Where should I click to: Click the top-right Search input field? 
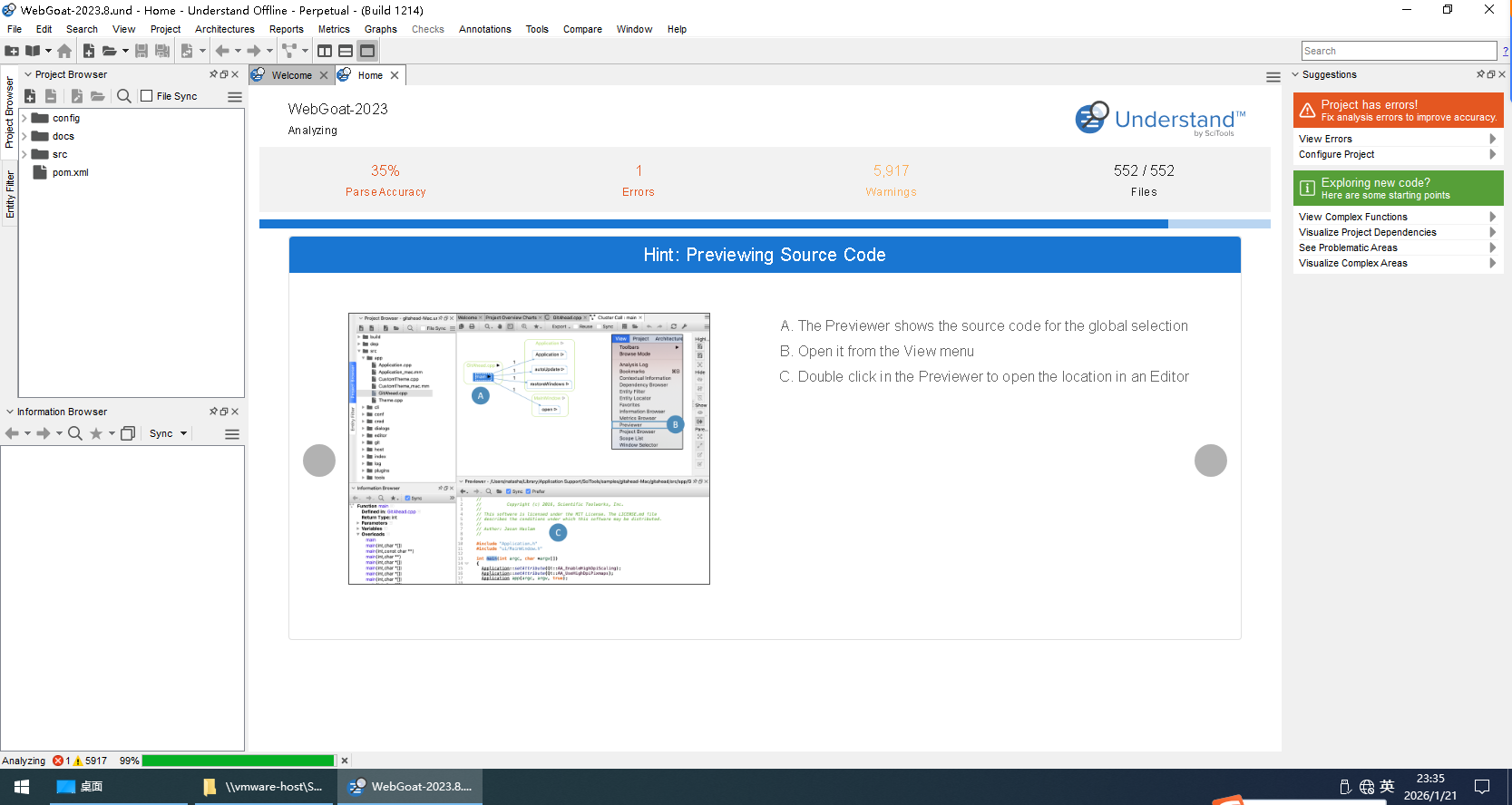tap(1398, 51)
